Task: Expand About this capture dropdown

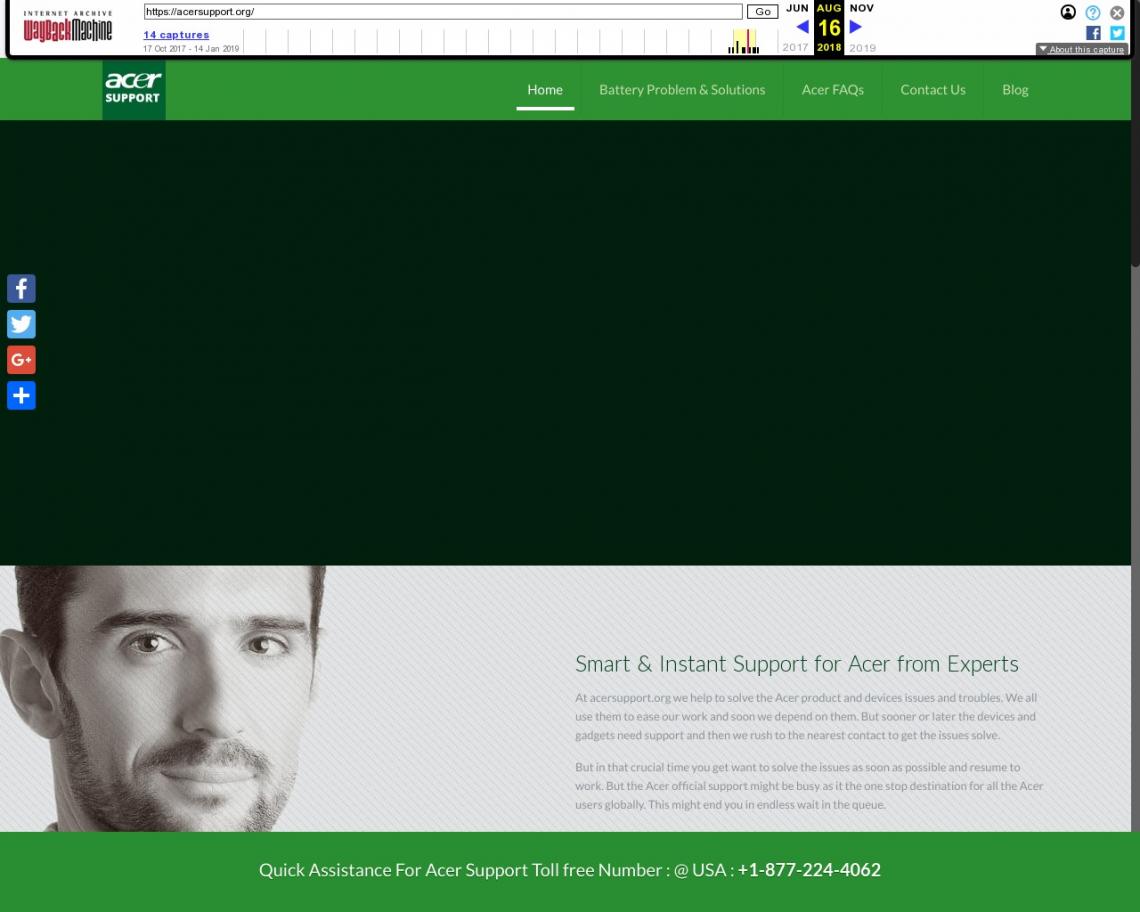Action: [x=1082, y=49]
